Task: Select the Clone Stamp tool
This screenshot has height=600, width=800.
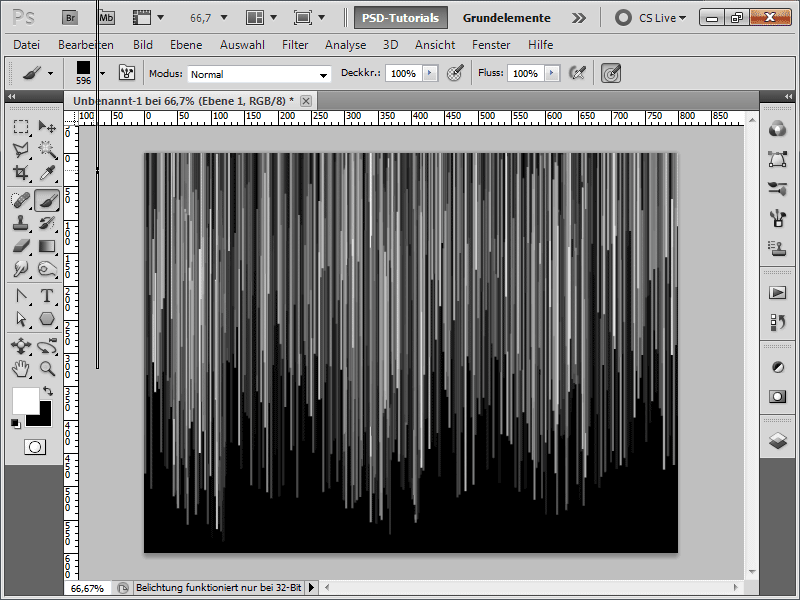Action: tap(21, 223)
